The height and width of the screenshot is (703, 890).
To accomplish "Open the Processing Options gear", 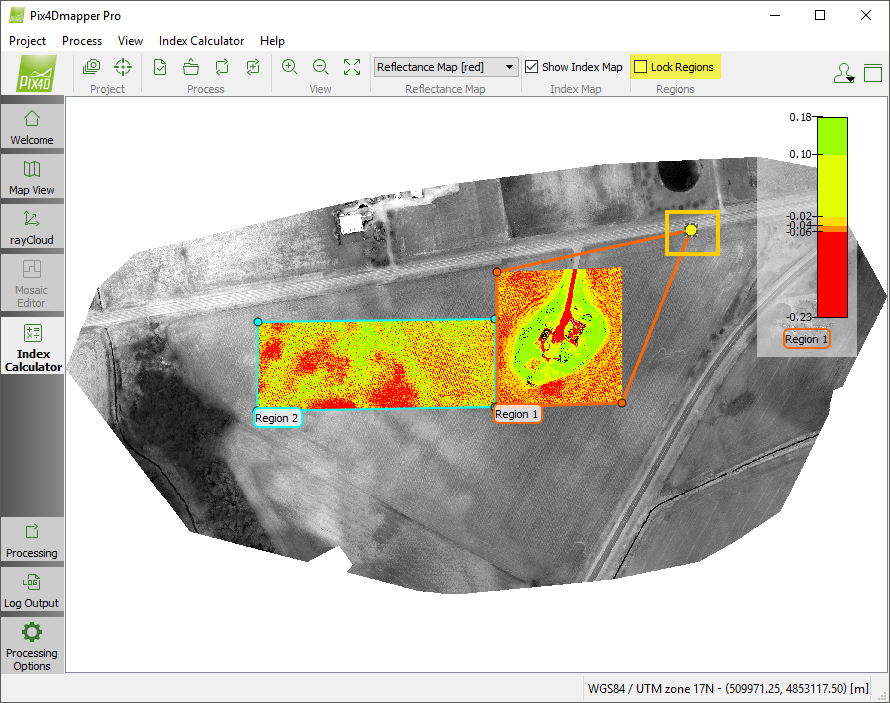I will (x=32, y=643).
